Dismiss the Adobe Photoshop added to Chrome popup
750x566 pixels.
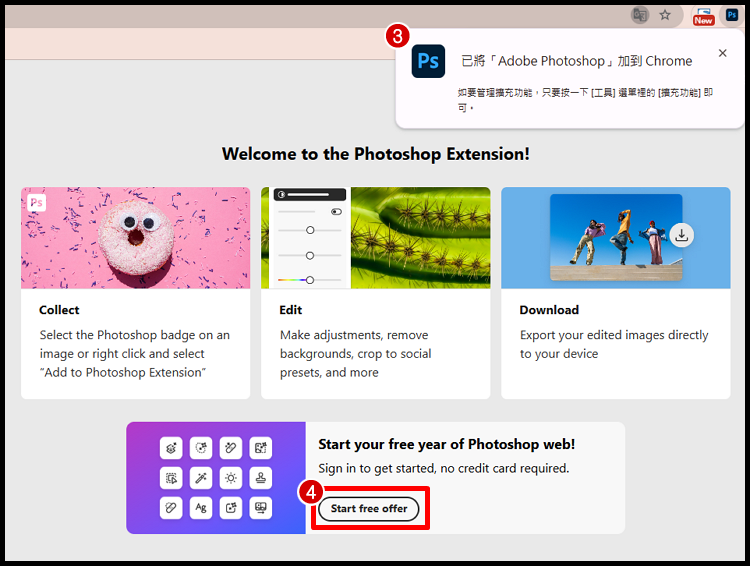(723, 53)
